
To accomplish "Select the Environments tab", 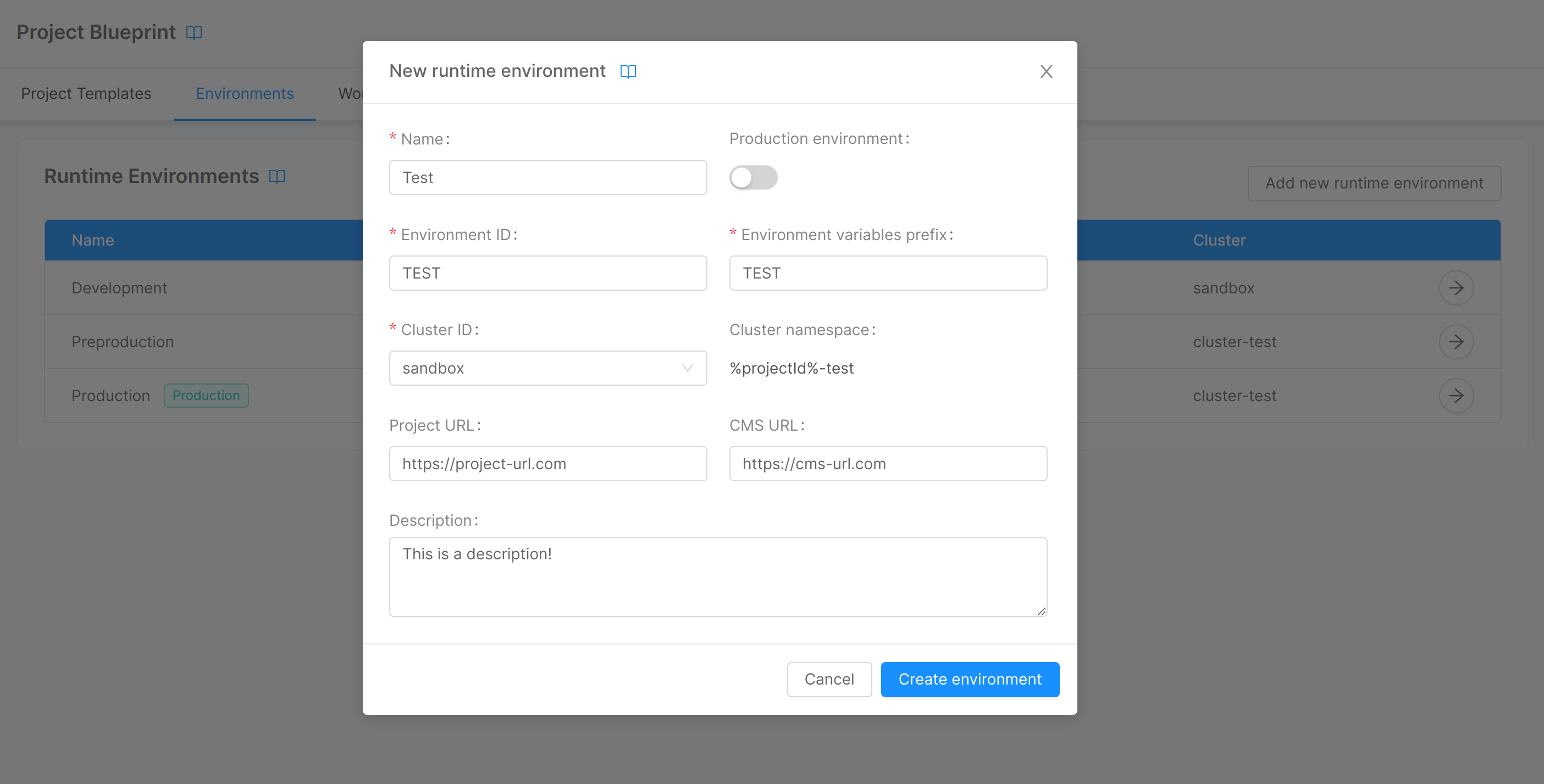I will tap(245, 94).
